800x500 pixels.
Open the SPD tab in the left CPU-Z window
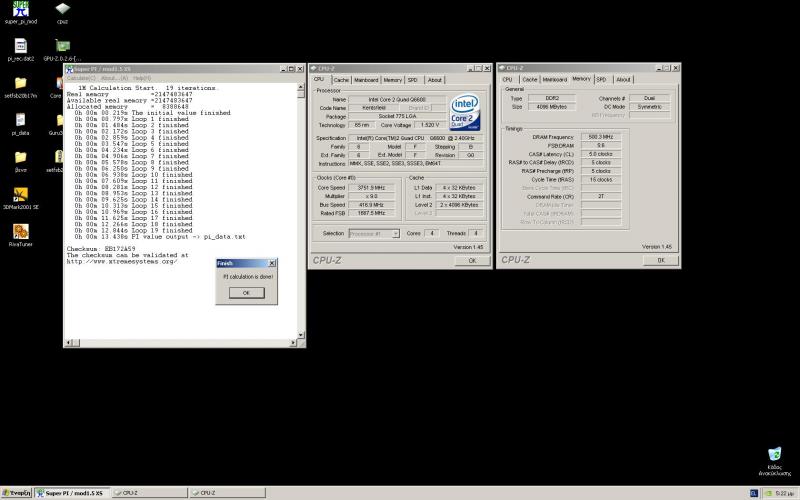[413, 80]
